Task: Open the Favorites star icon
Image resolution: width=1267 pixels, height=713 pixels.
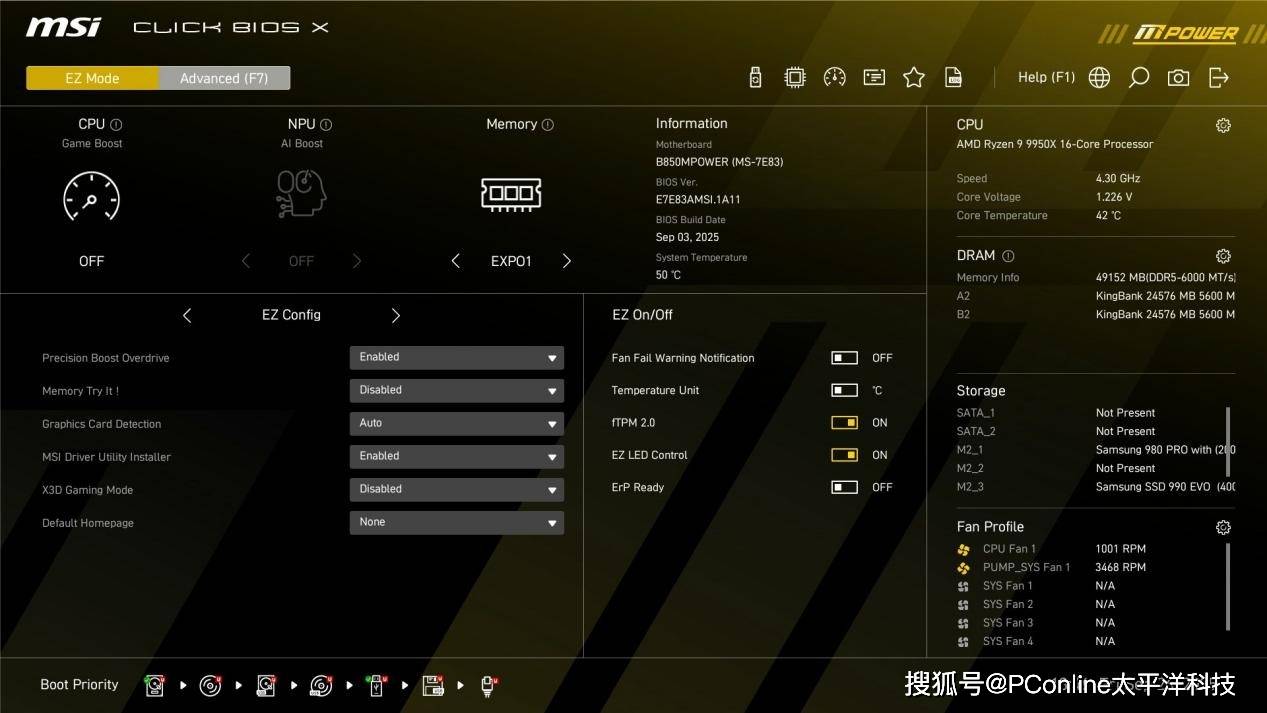Action: 913,78
